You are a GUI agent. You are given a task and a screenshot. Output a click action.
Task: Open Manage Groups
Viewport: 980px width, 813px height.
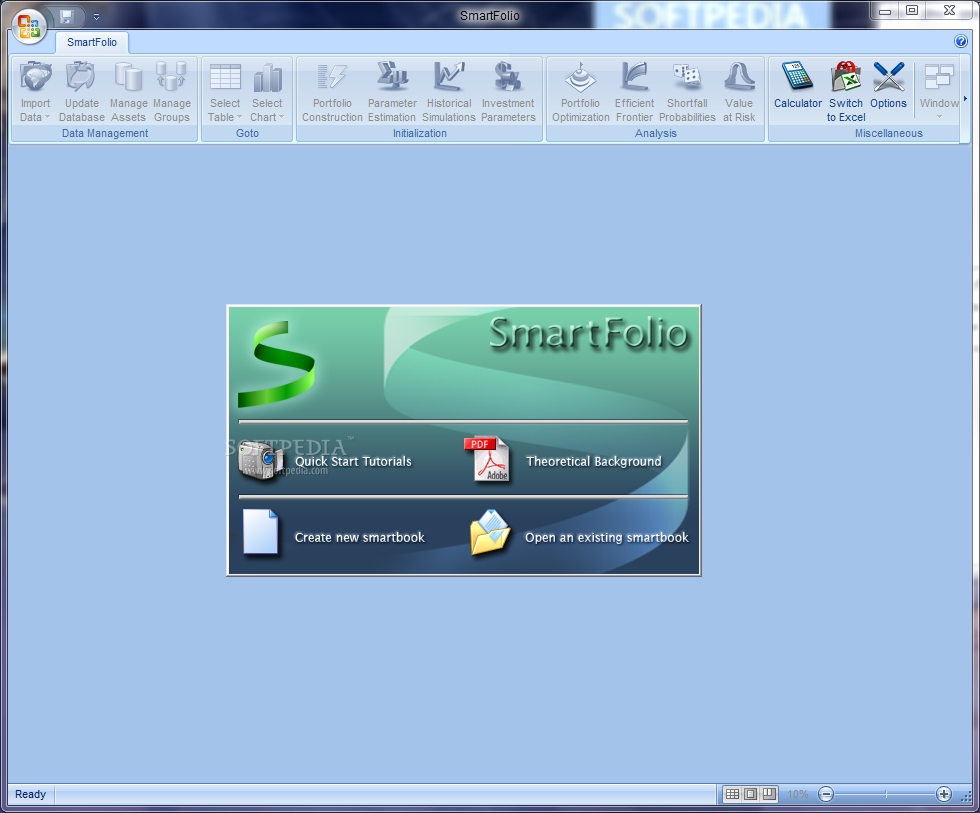click(x=172, y=92)
